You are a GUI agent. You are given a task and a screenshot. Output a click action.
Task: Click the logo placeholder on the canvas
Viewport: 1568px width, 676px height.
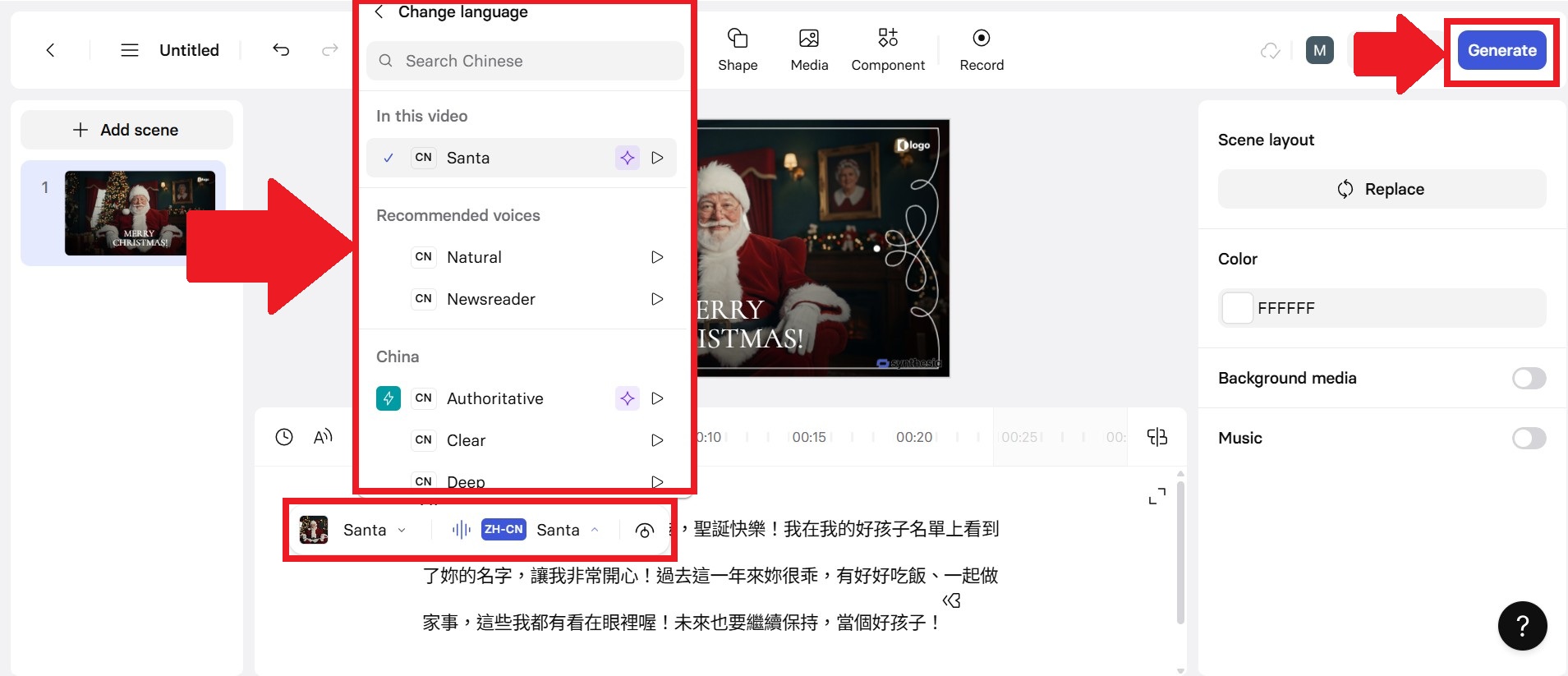(x=913, y=145)
